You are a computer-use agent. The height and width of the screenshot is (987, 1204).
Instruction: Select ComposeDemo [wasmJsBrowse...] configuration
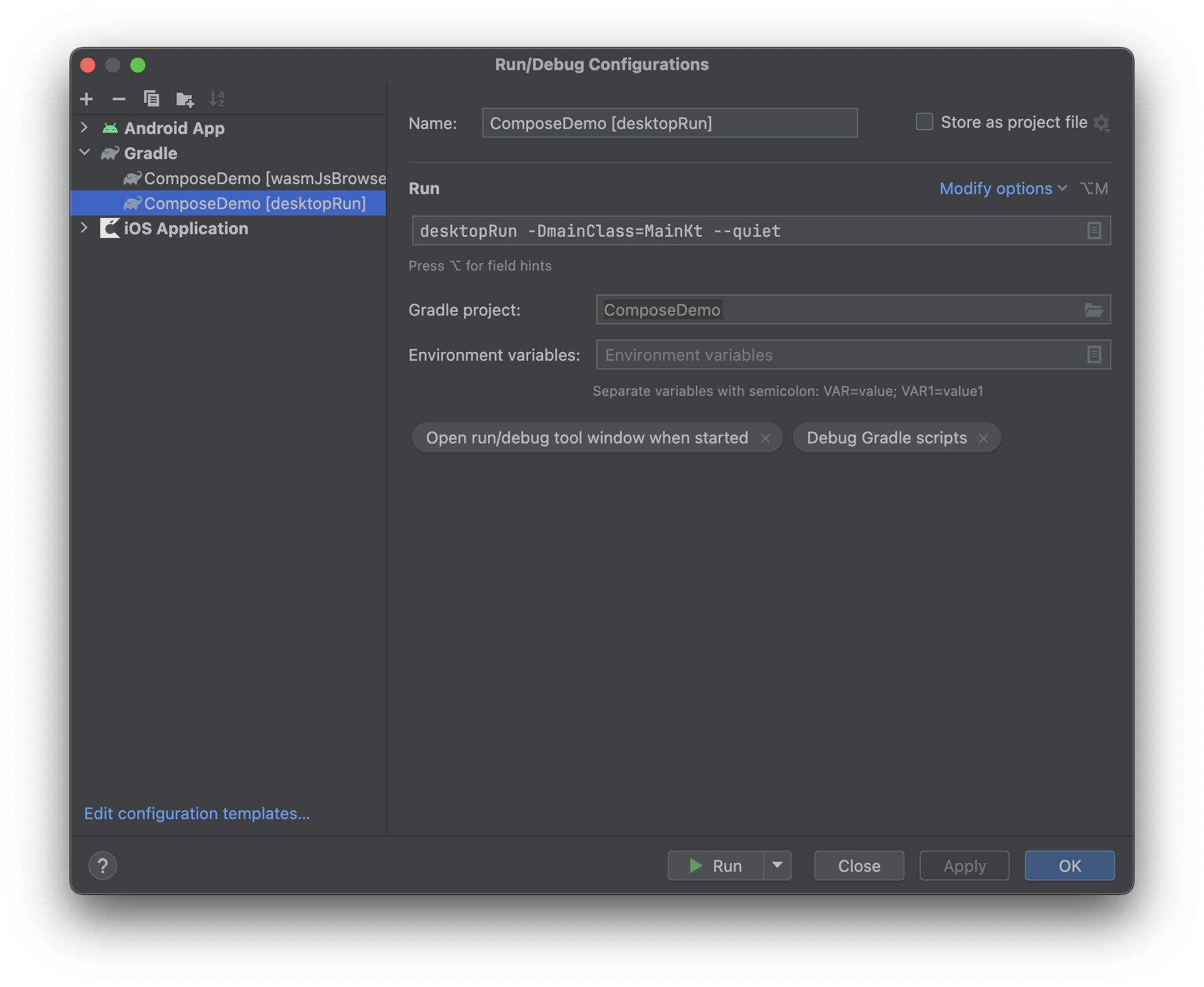(x=264, y=178)
